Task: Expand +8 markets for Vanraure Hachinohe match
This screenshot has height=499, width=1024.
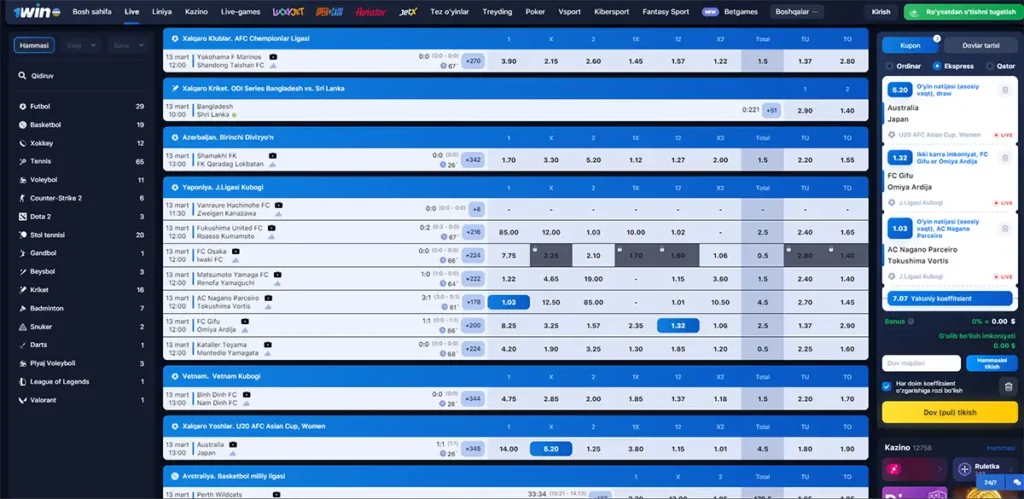Action: coord(476,209)
